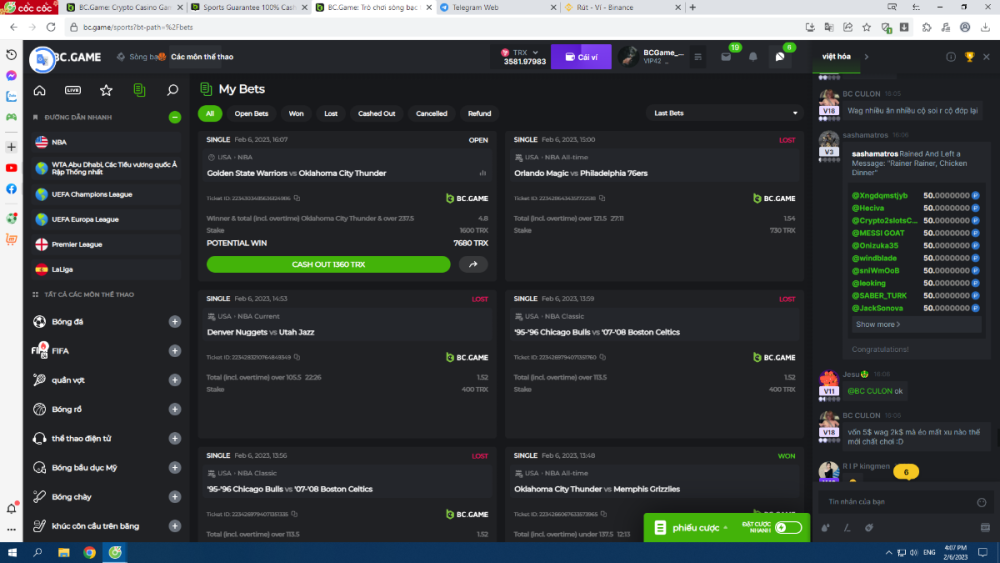Copy the Orlando Magic bet ticket ID
The height and width of the screenshot is (563, 1000).
(x=602, y=198)
